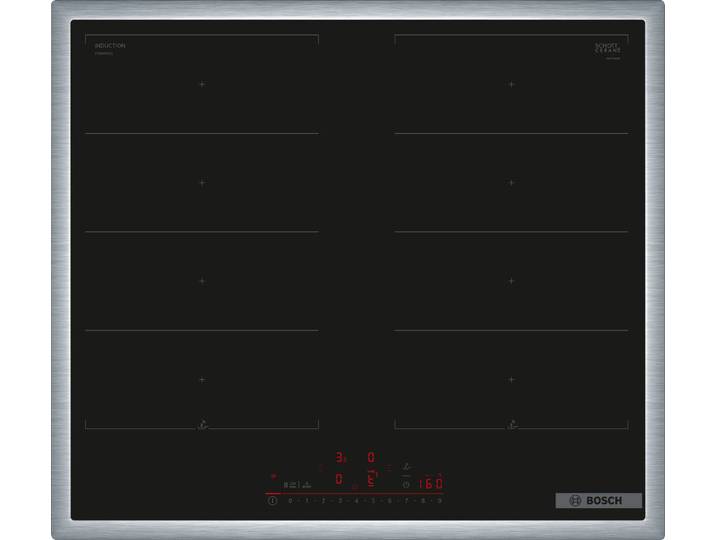Tap the keep-warm icon next to the lock symbols

(x=307, y=485)
